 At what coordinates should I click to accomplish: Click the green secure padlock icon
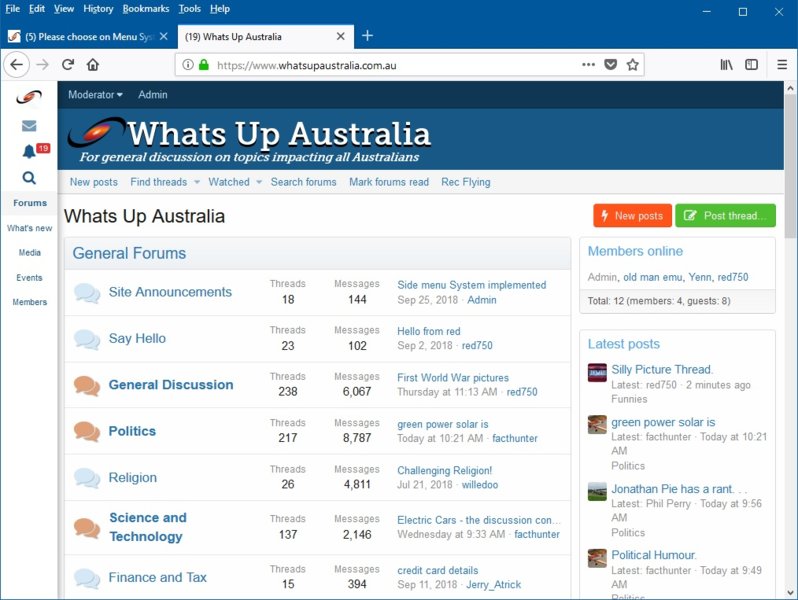pos(204,65)
